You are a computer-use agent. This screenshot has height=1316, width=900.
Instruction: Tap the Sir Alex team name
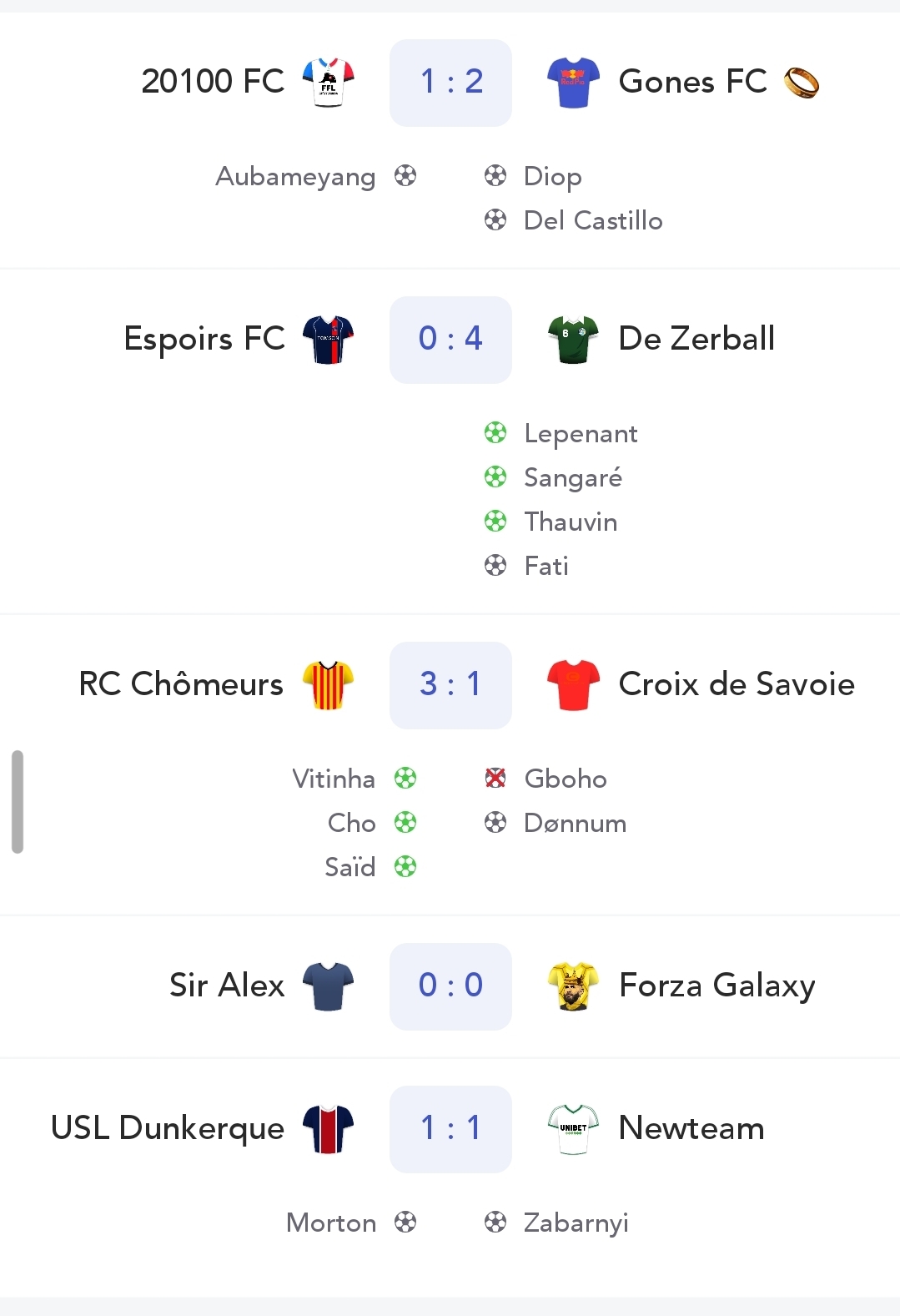[x=227, y=986]
